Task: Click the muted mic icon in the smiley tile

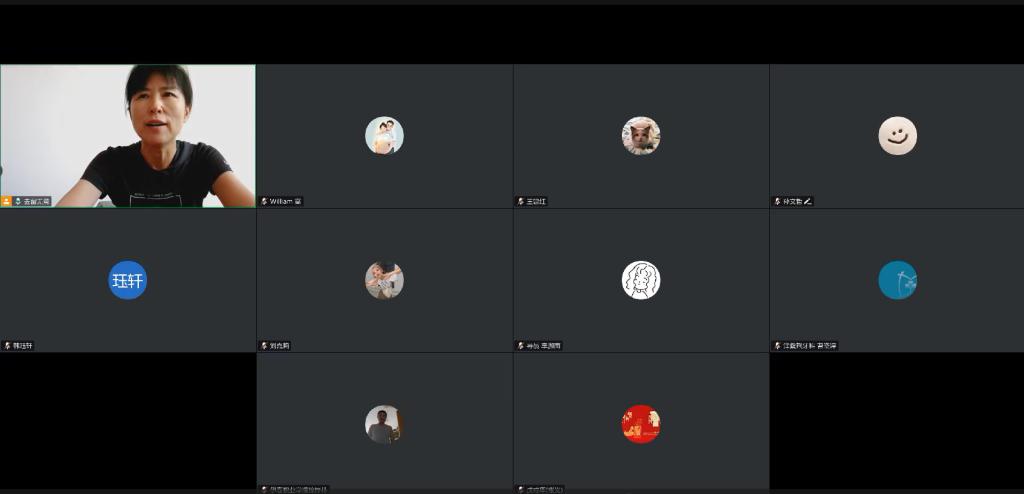Action: point(778,201)
